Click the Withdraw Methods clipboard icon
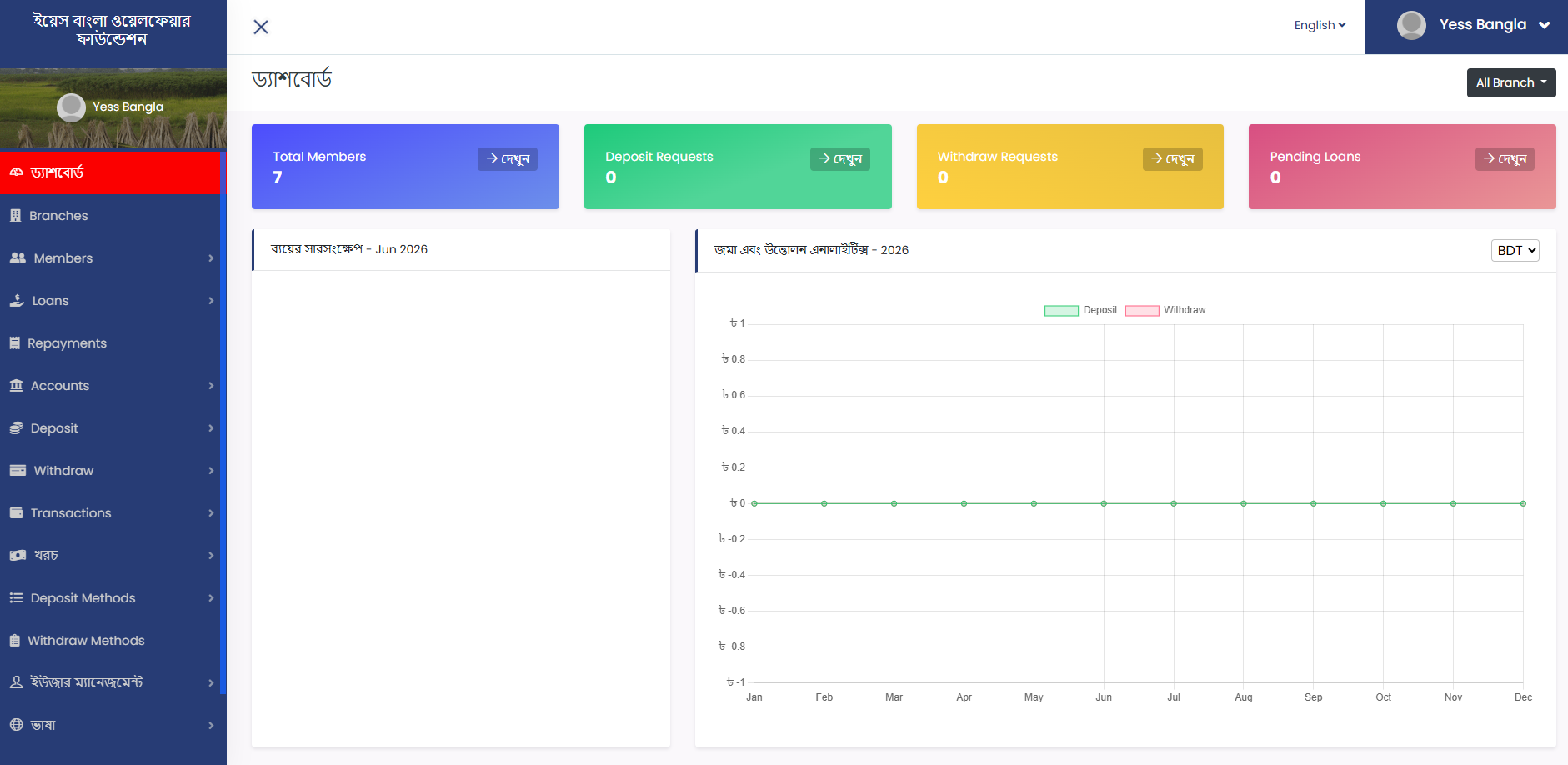This screenshot has width=1568, height=765. click(14, 641)
